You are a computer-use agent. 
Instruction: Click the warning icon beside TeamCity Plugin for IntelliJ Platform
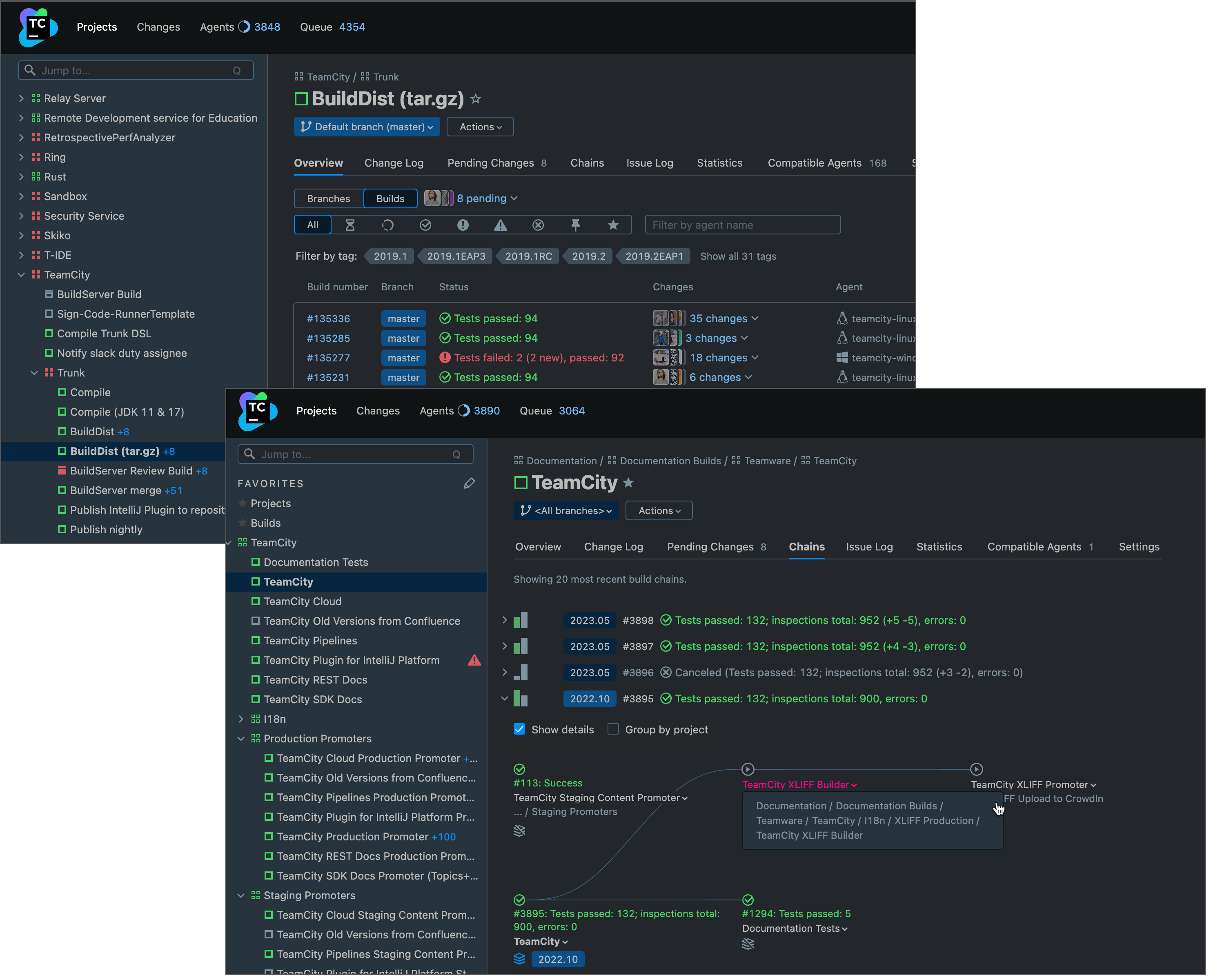474,660
